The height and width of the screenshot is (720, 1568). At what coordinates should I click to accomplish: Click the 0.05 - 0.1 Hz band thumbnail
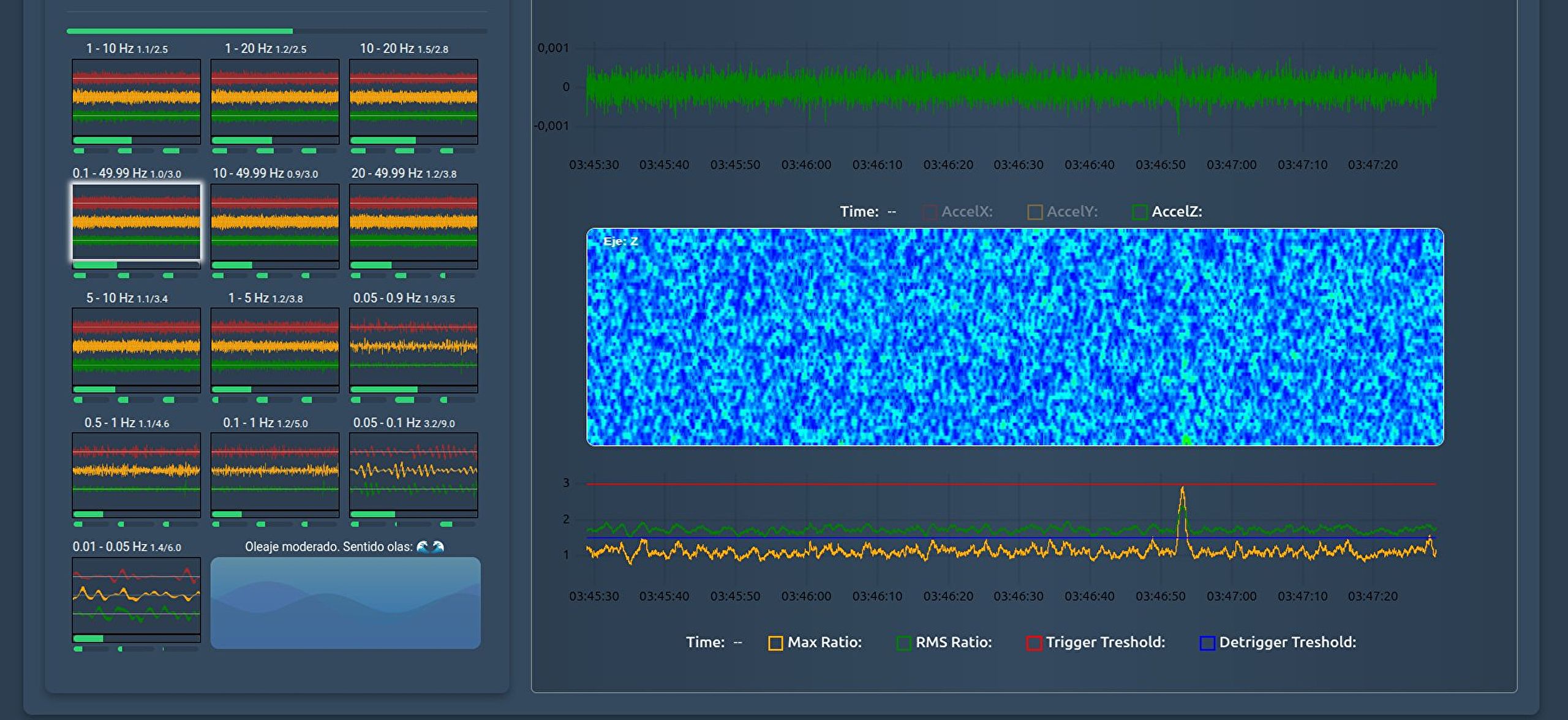(x=413, y=471)
